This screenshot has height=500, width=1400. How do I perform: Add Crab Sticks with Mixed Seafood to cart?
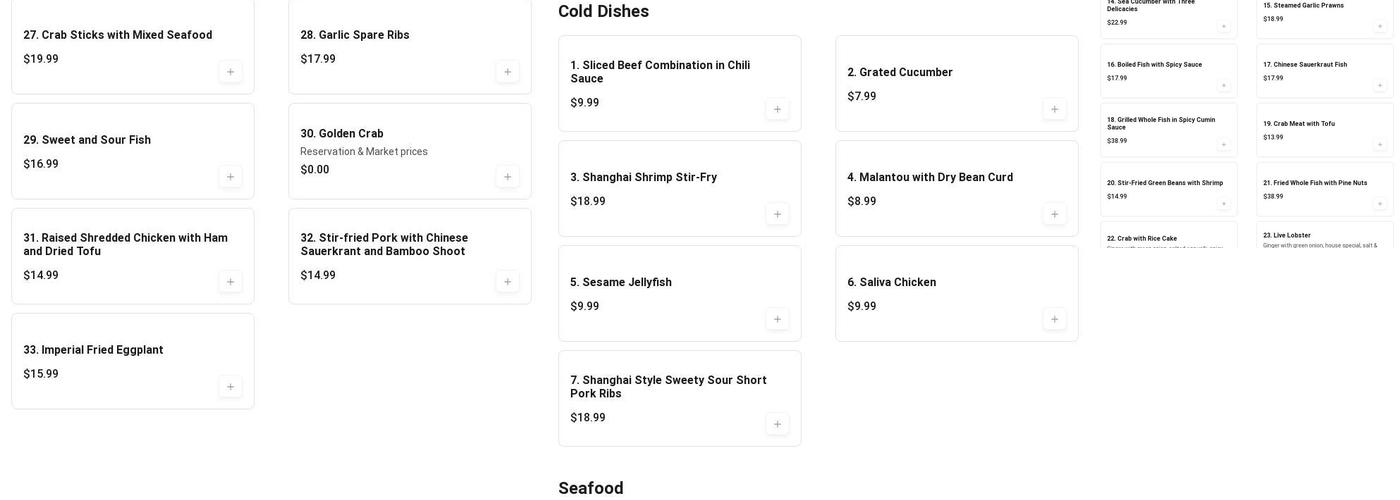click(230, 72)
